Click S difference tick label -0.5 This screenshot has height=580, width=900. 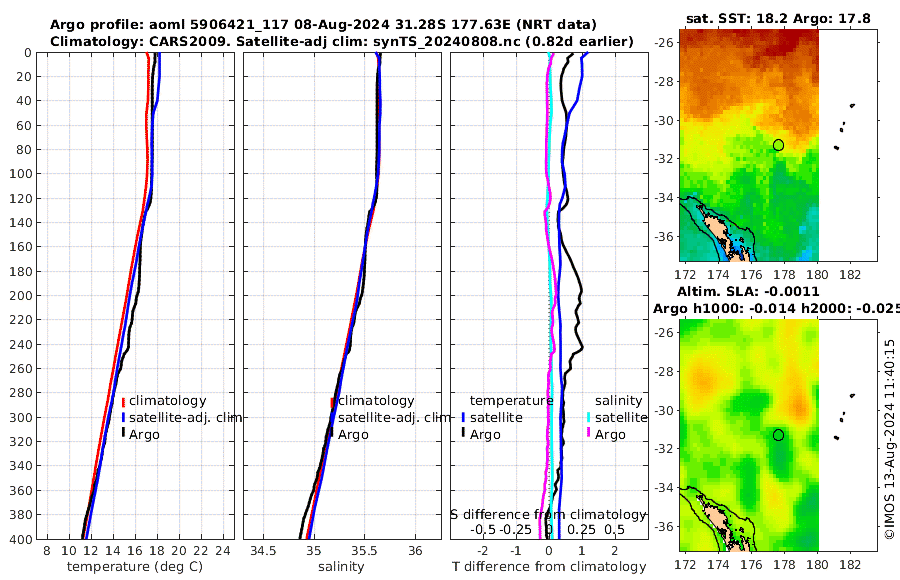point(483,530)
